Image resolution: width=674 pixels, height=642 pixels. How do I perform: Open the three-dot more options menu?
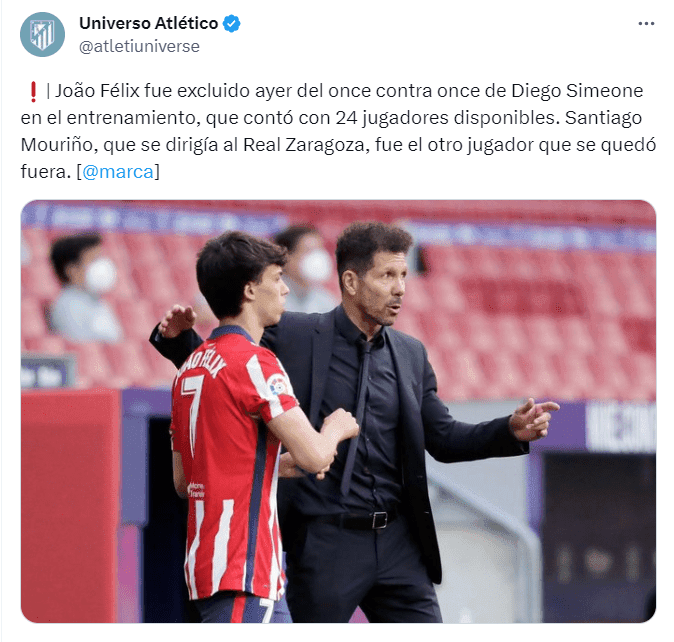[646, 24]
